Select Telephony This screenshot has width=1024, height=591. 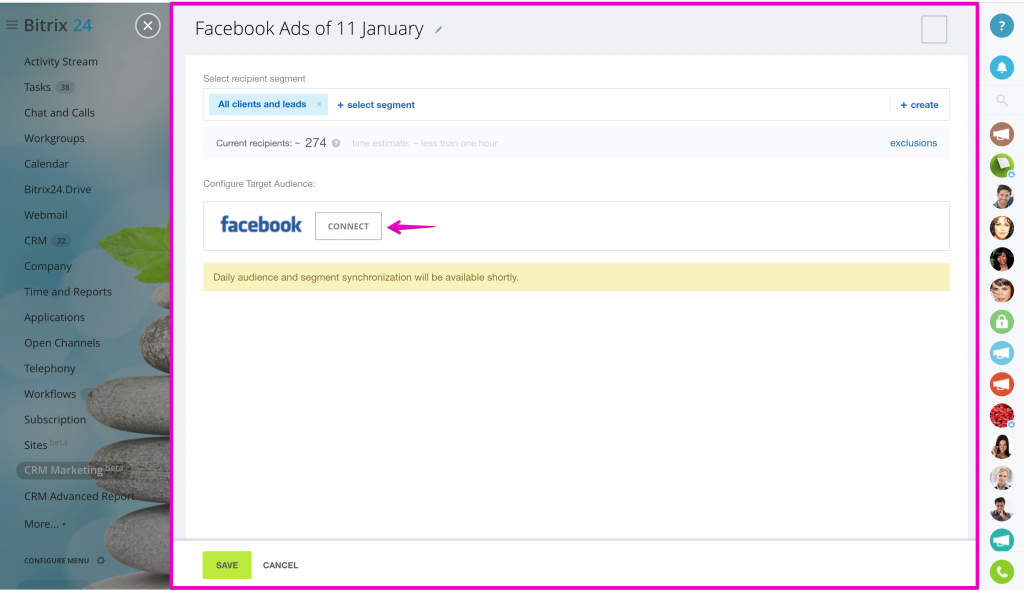point(50,368)
